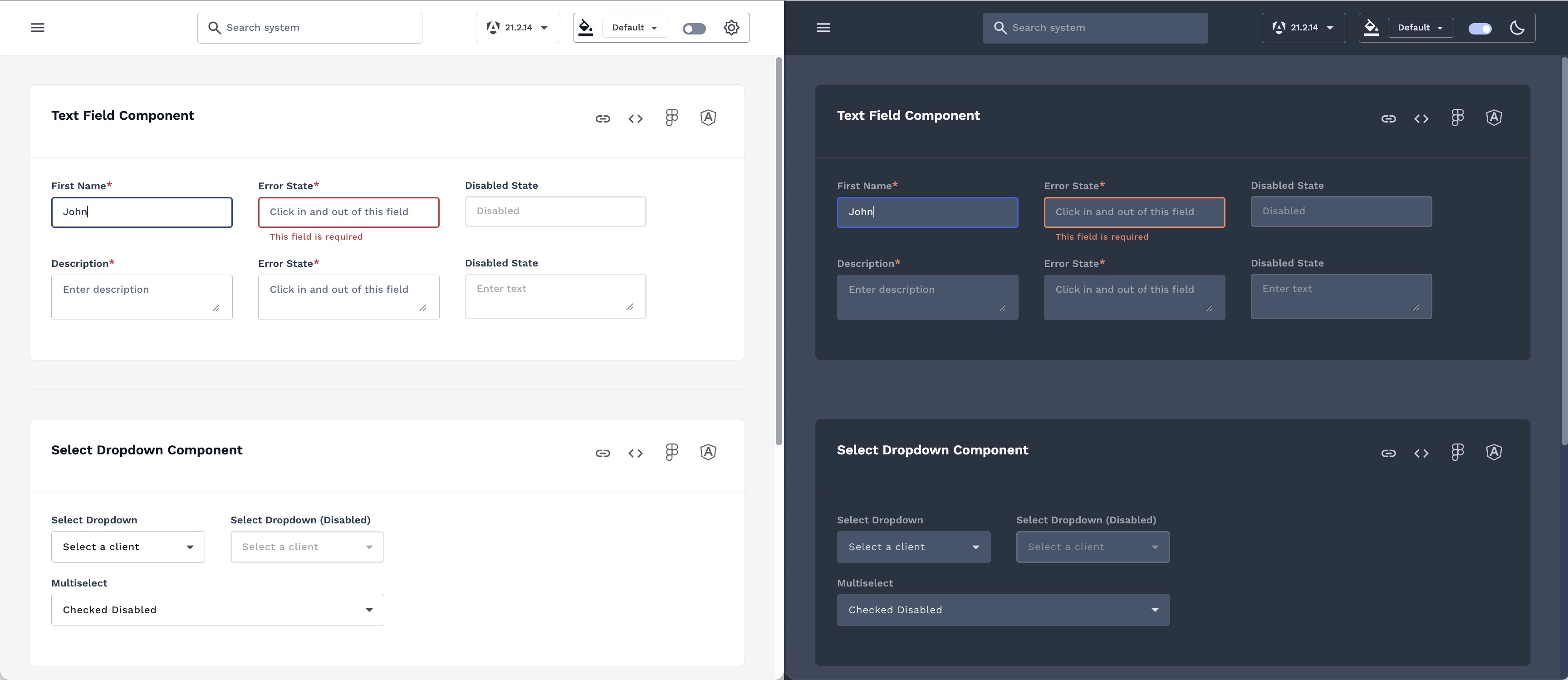This screenshot has width=1568, height=680.
Task: Focus the Search system field in light window
Action: click(x=310, y=28)
